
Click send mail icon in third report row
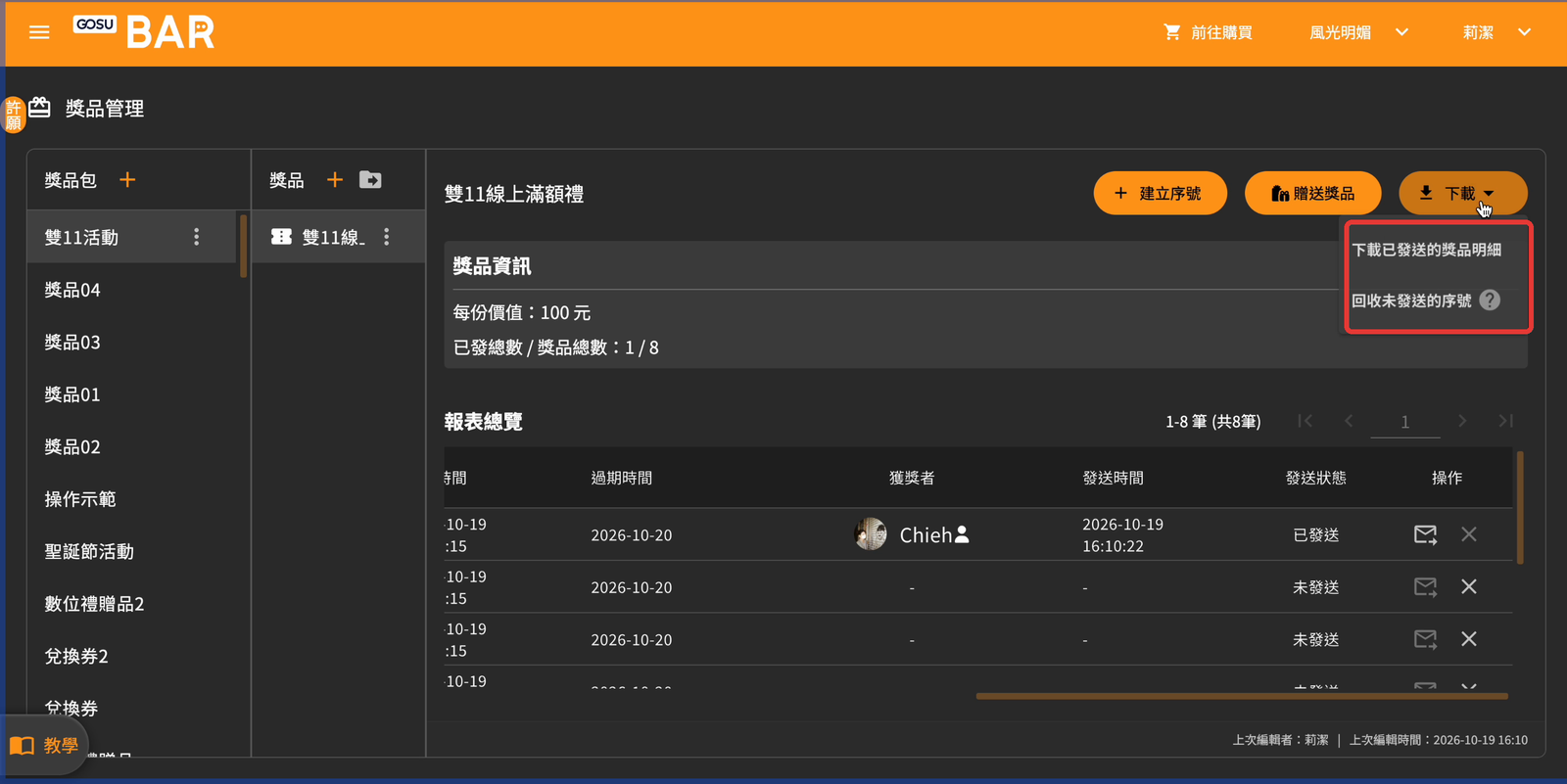click(x=1425, y=639)
